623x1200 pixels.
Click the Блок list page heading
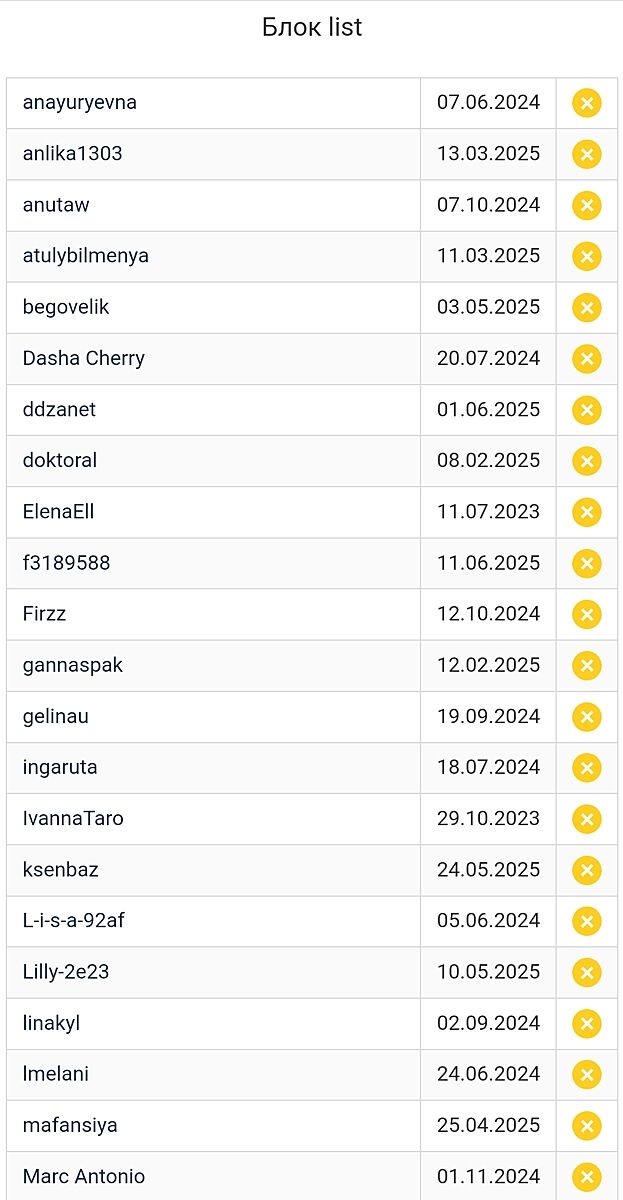(312, 28)
